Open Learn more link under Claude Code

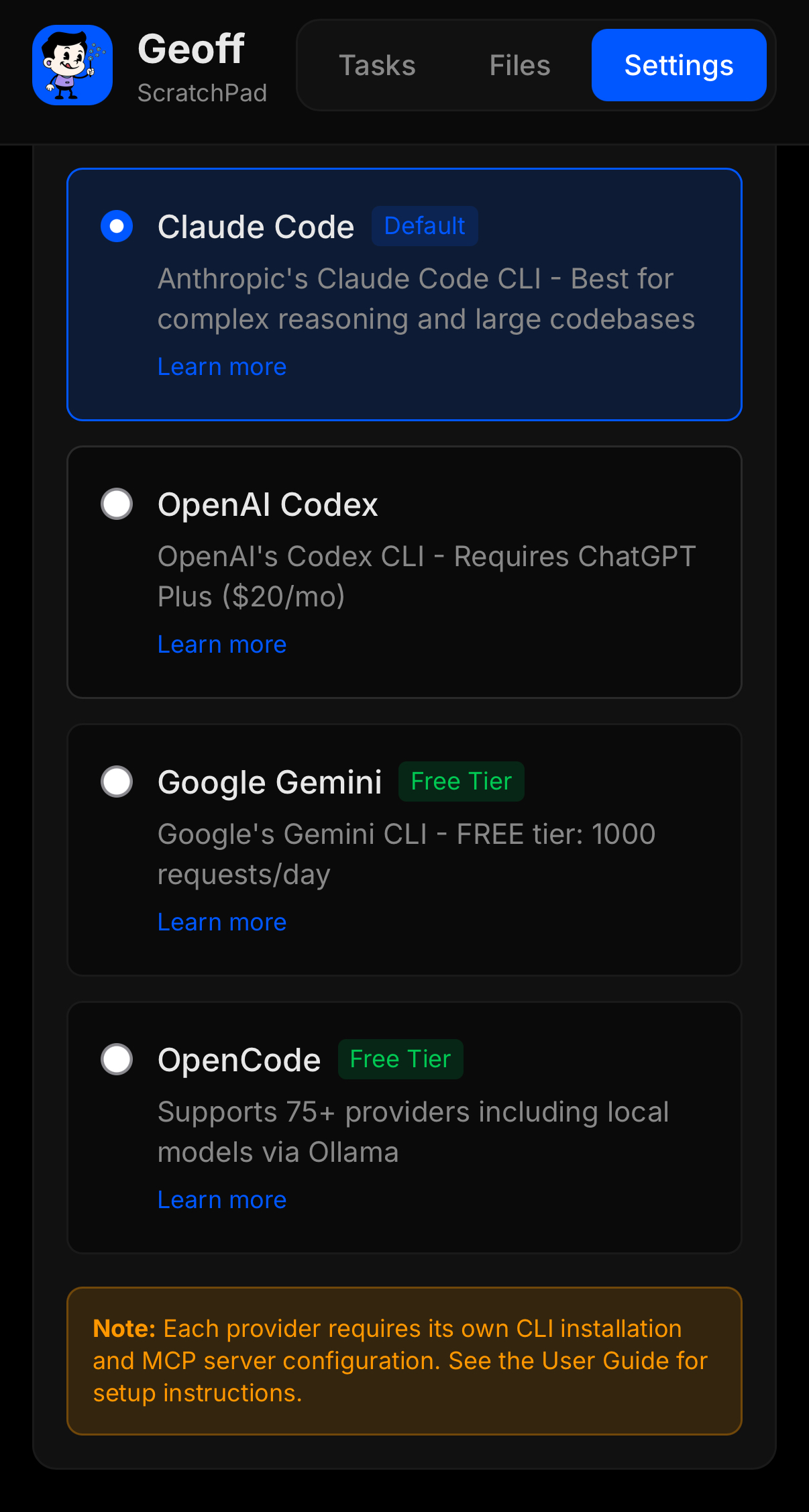coord(222,367)
